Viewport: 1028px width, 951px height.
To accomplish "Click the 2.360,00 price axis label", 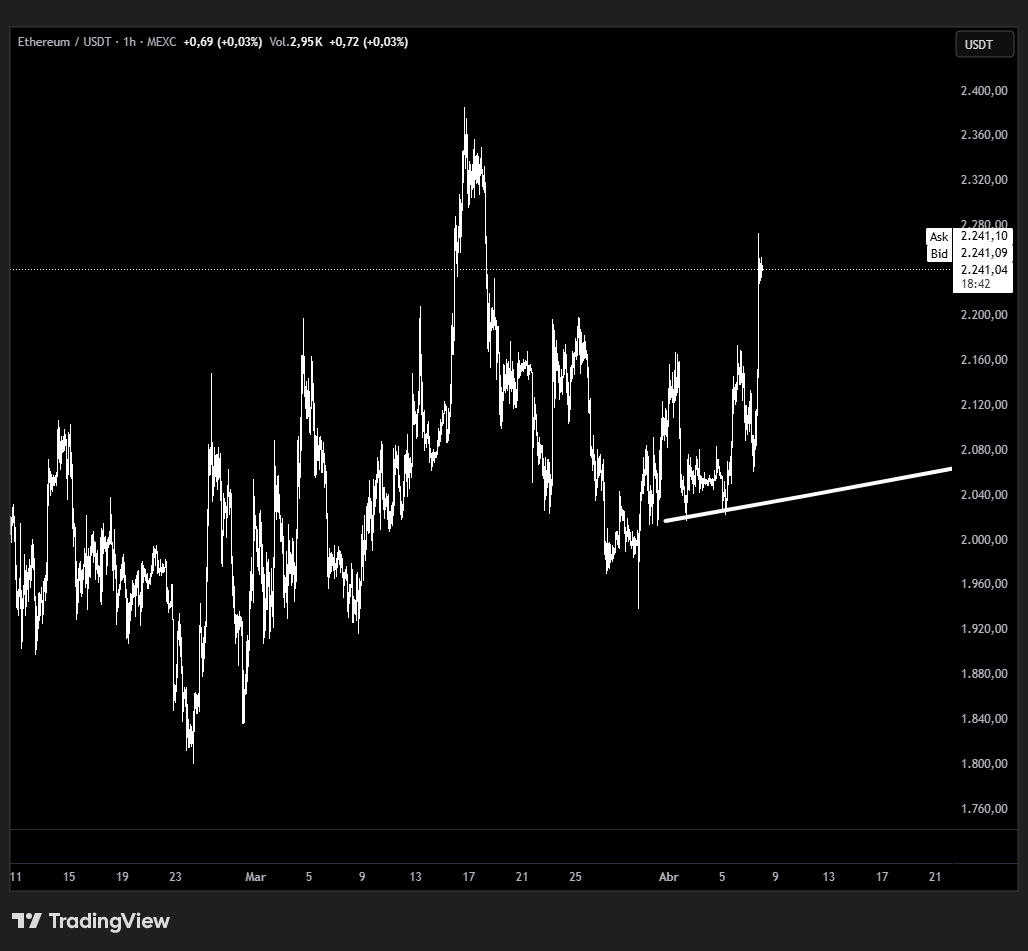I will [984, 135].
